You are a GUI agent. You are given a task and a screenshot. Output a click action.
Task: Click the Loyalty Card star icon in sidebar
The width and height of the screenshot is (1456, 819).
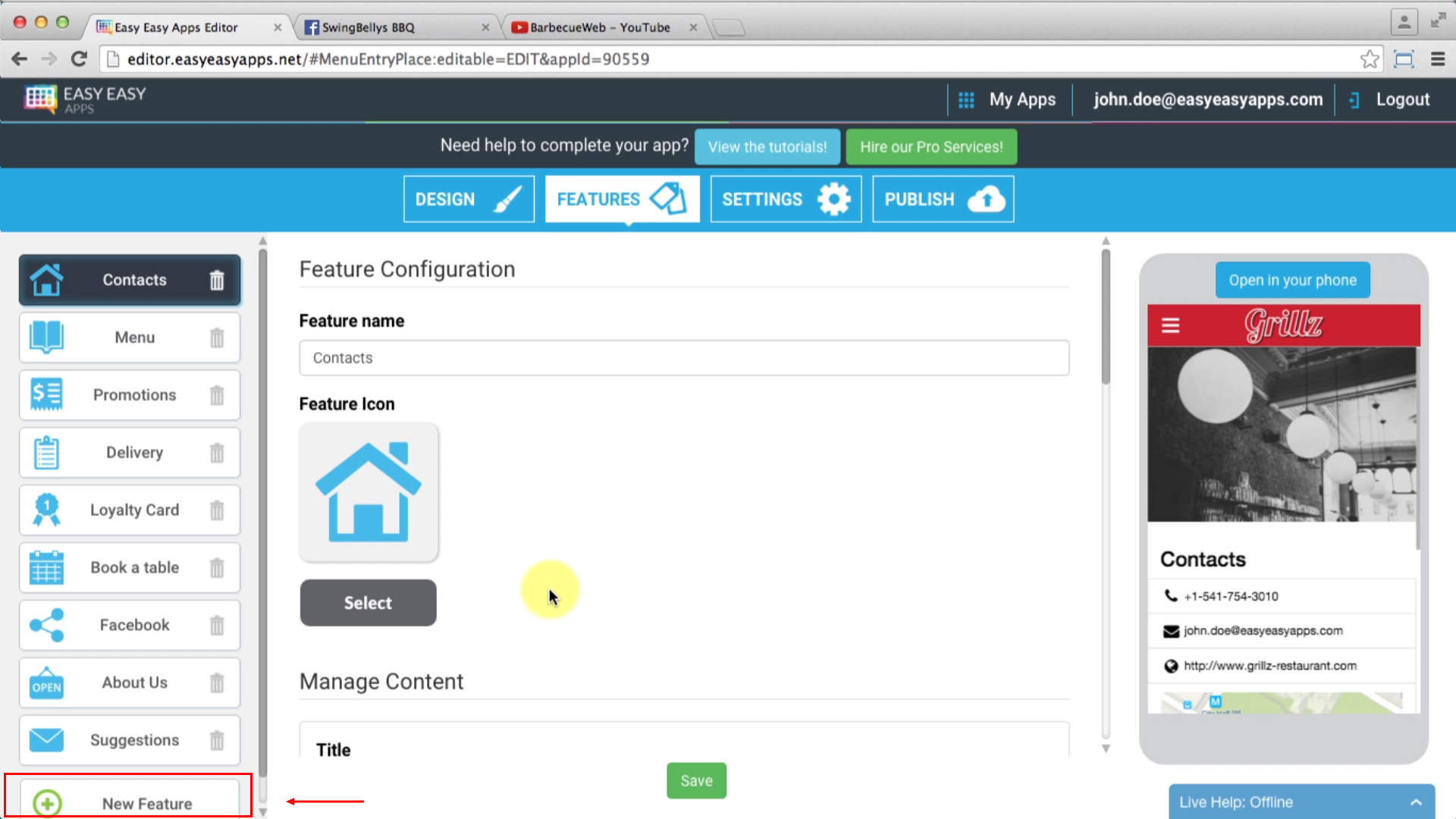pyautogui.click(x=46, y=509)
